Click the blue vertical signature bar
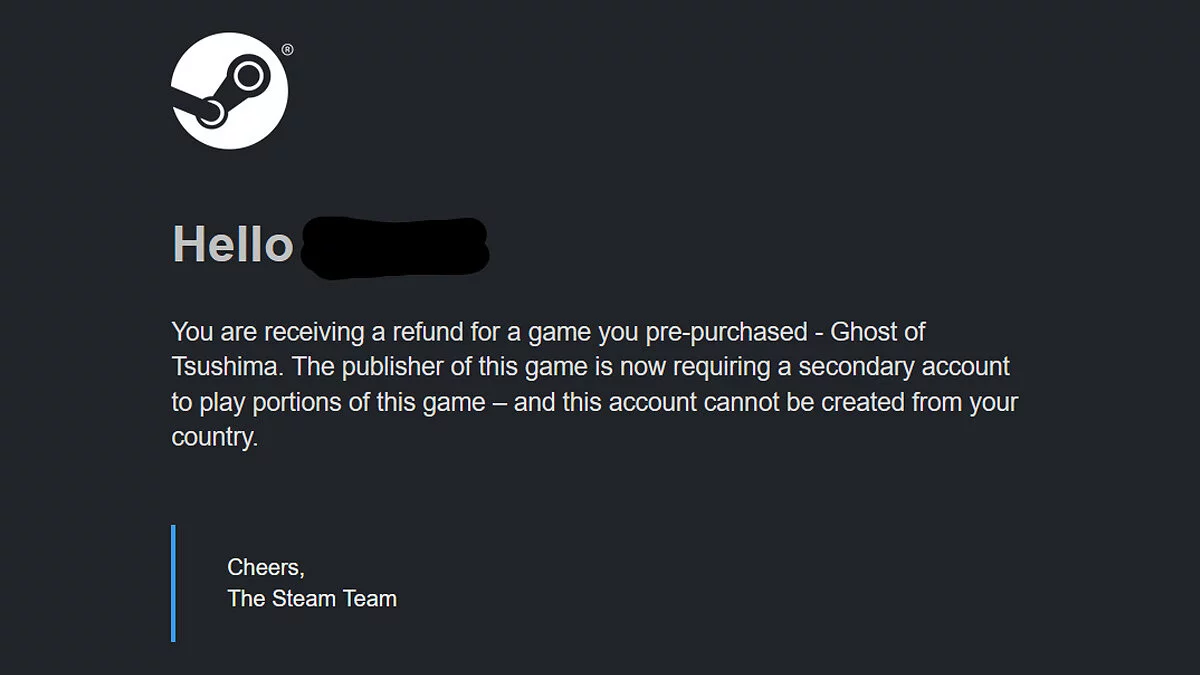1200x675 pixels. (173, 583)
